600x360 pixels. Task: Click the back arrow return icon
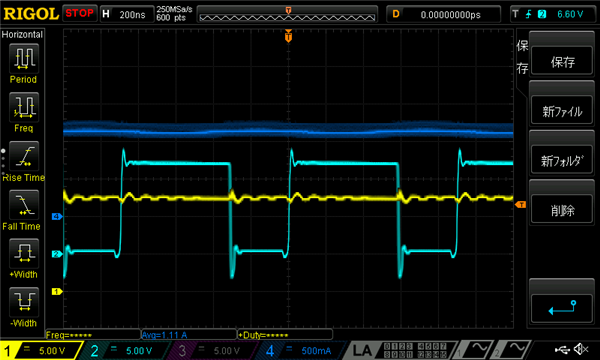click(562, 308)
